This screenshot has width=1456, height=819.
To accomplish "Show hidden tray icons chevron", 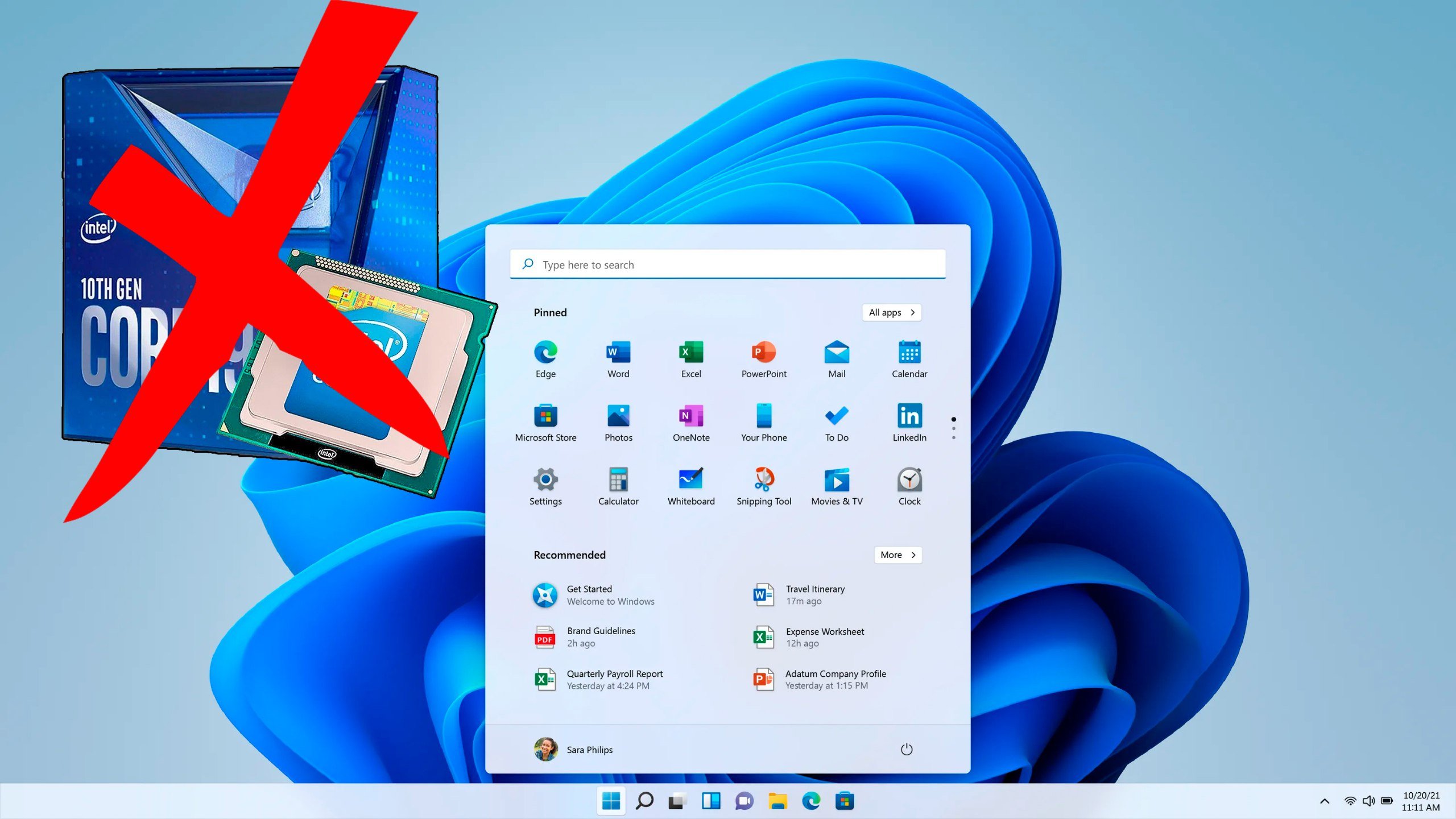I will coord(1325,801).
